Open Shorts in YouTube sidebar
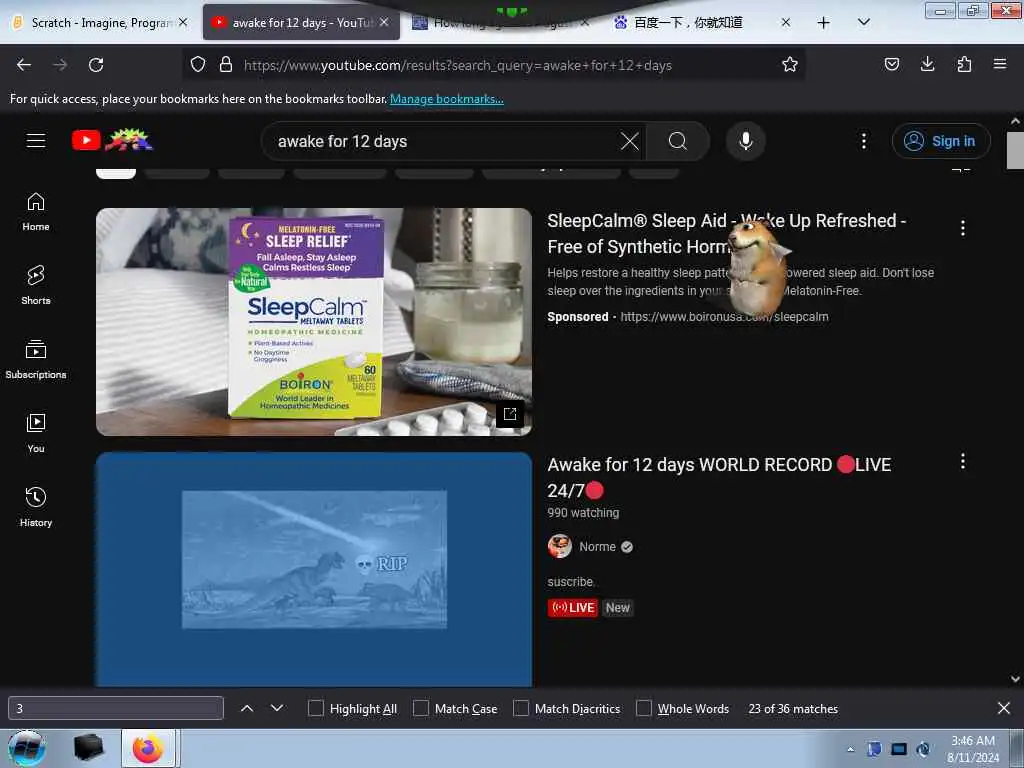Viewport: 1024px width, 768px height. (x=36, y=286)
